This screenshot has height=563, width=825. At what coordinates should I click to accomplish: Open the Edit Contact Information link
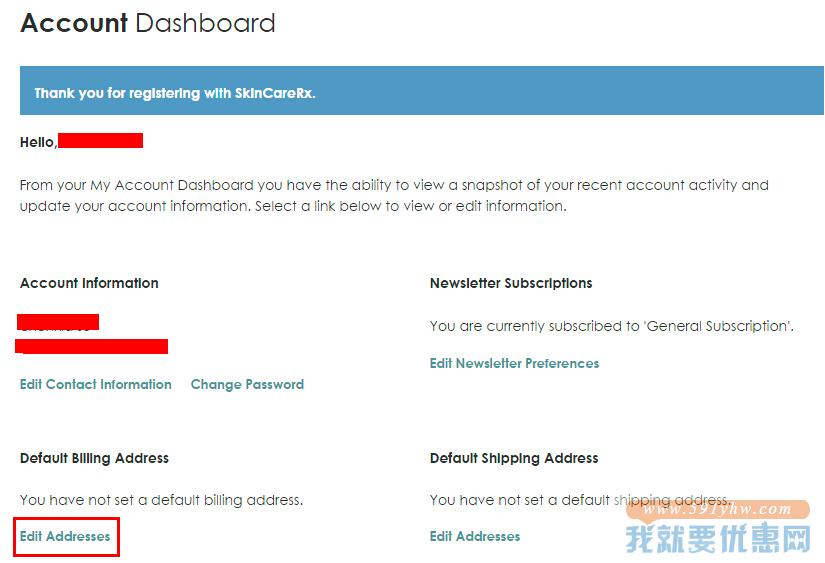[96, 384]
